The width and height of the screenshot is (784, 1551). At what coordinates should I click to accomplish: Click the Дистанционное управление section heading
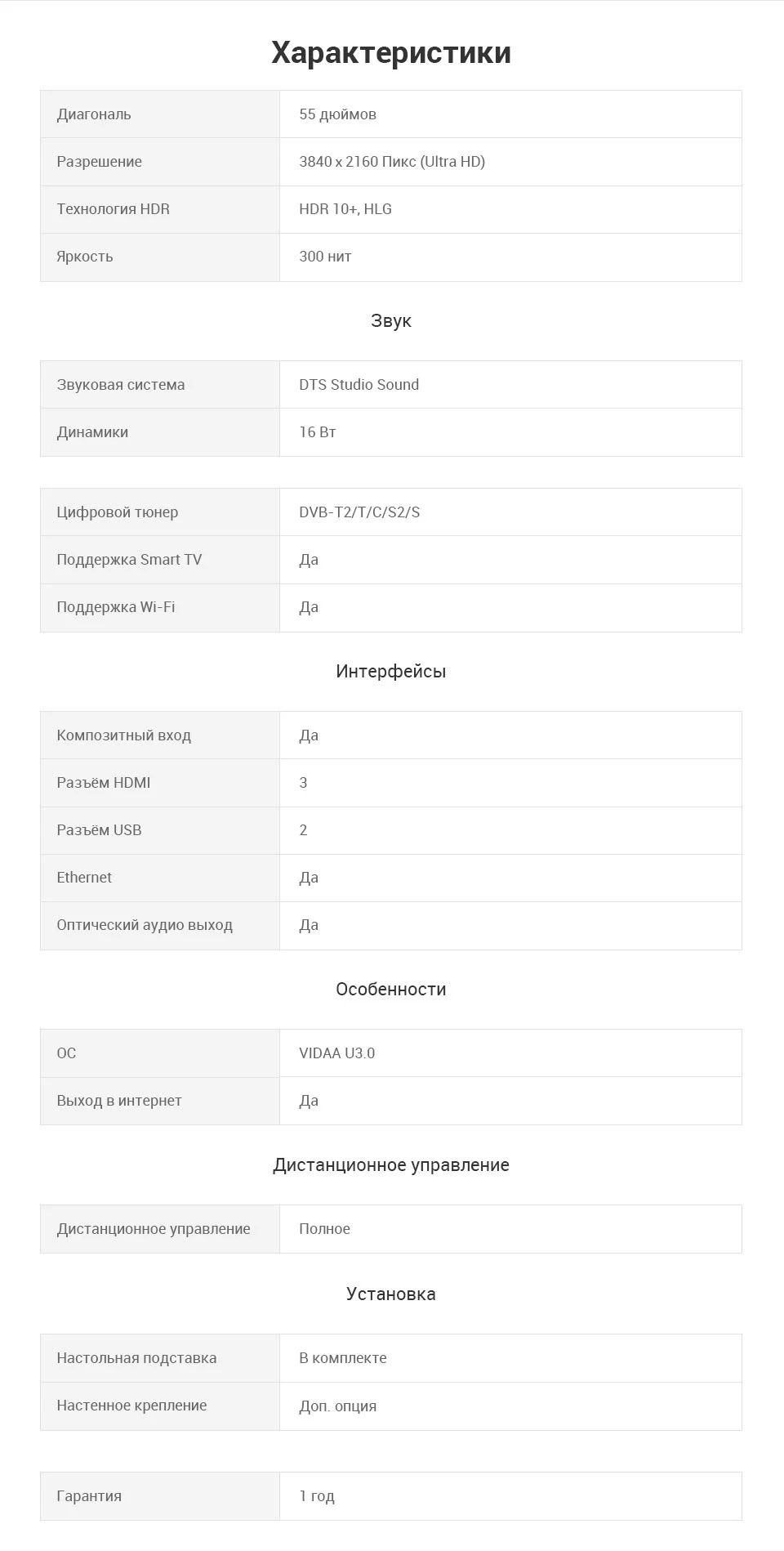point(391,1165)
